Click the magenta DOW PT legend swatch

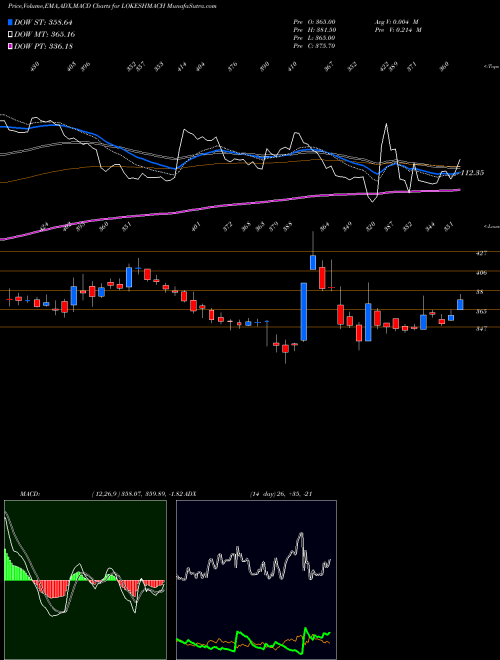tap(10, 46)
